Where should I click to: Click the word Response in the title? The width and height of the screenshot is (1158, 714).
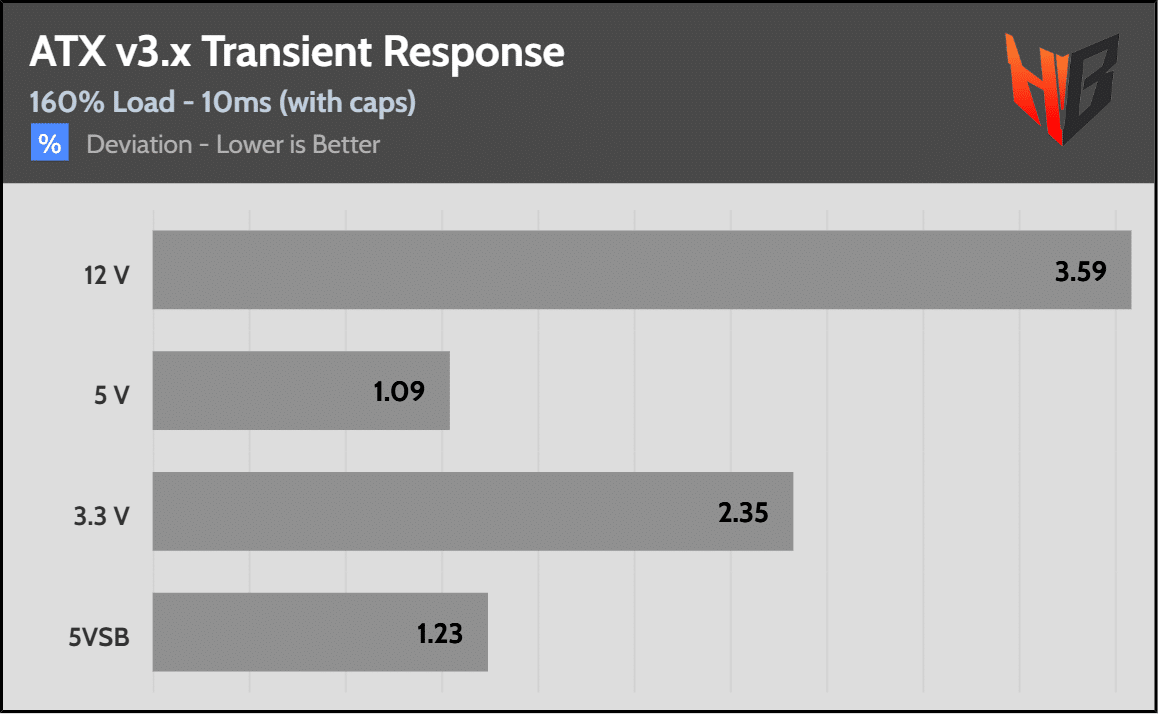click(x=473, y=54)
